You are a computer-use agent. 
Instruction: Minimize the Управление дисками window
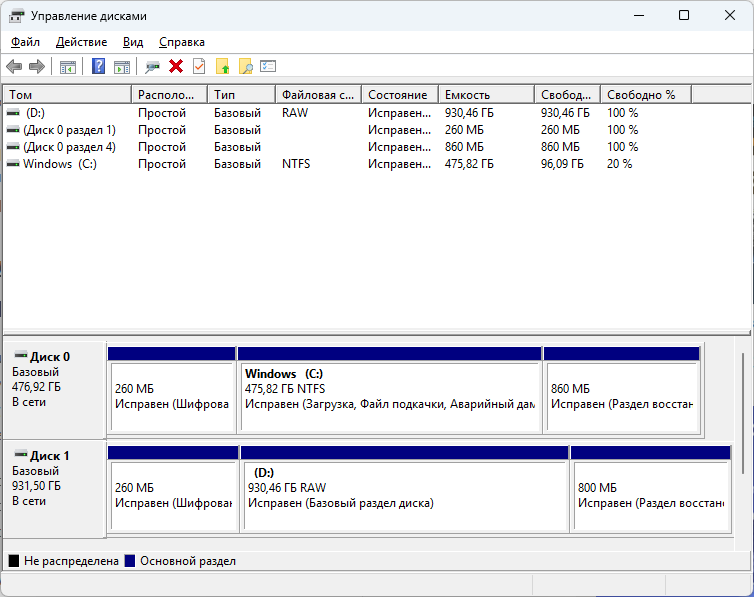tap(639, 15)
